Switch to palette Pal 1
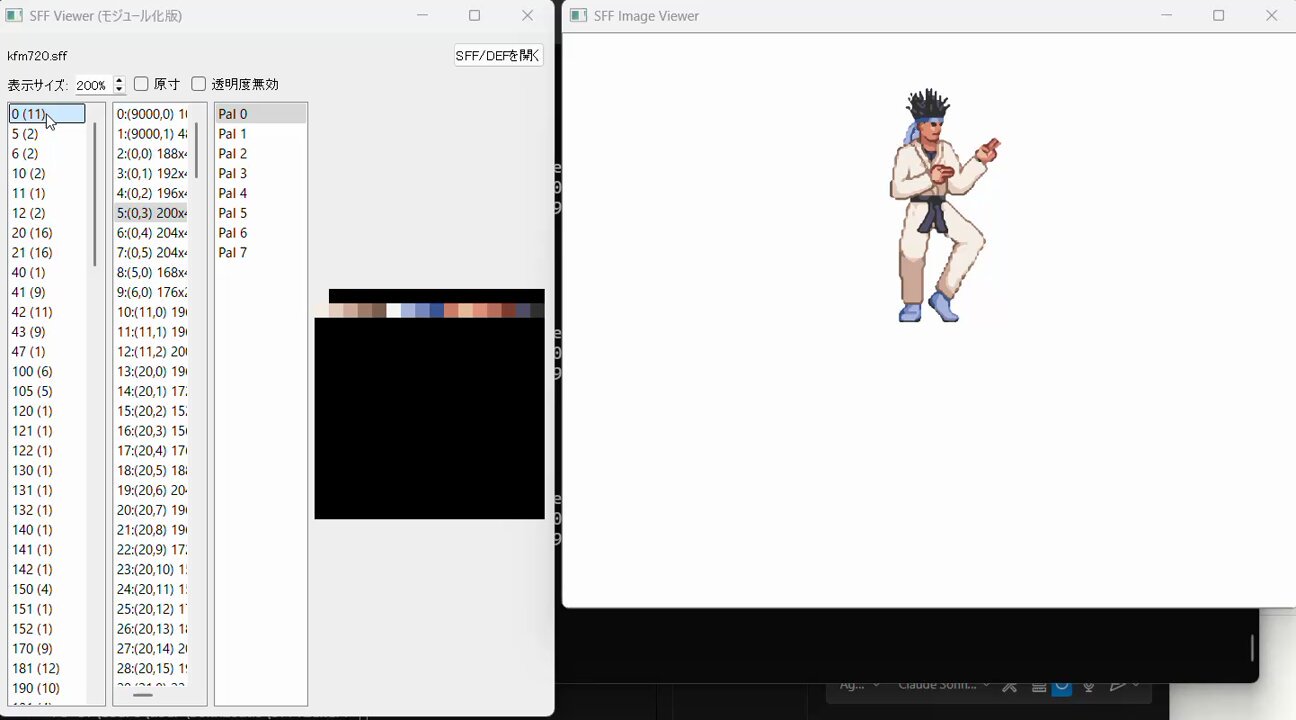The width and height of the screenshot is (1296, 720). pyautogui.click(x=260, y=134)
